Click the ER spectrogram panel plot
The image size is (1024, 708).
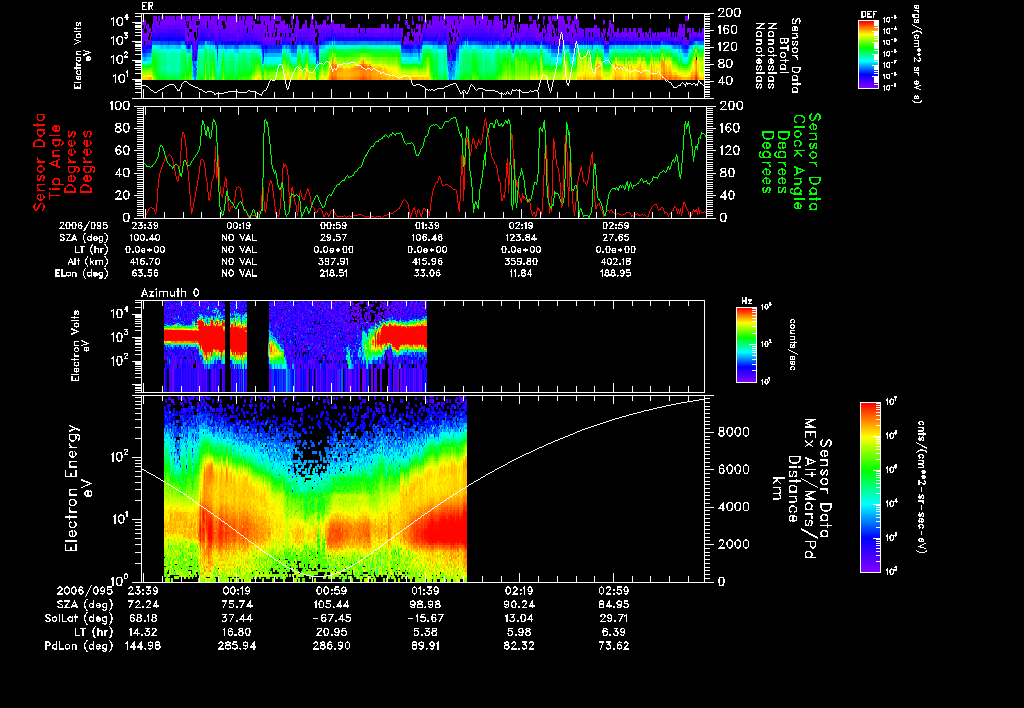424,56
